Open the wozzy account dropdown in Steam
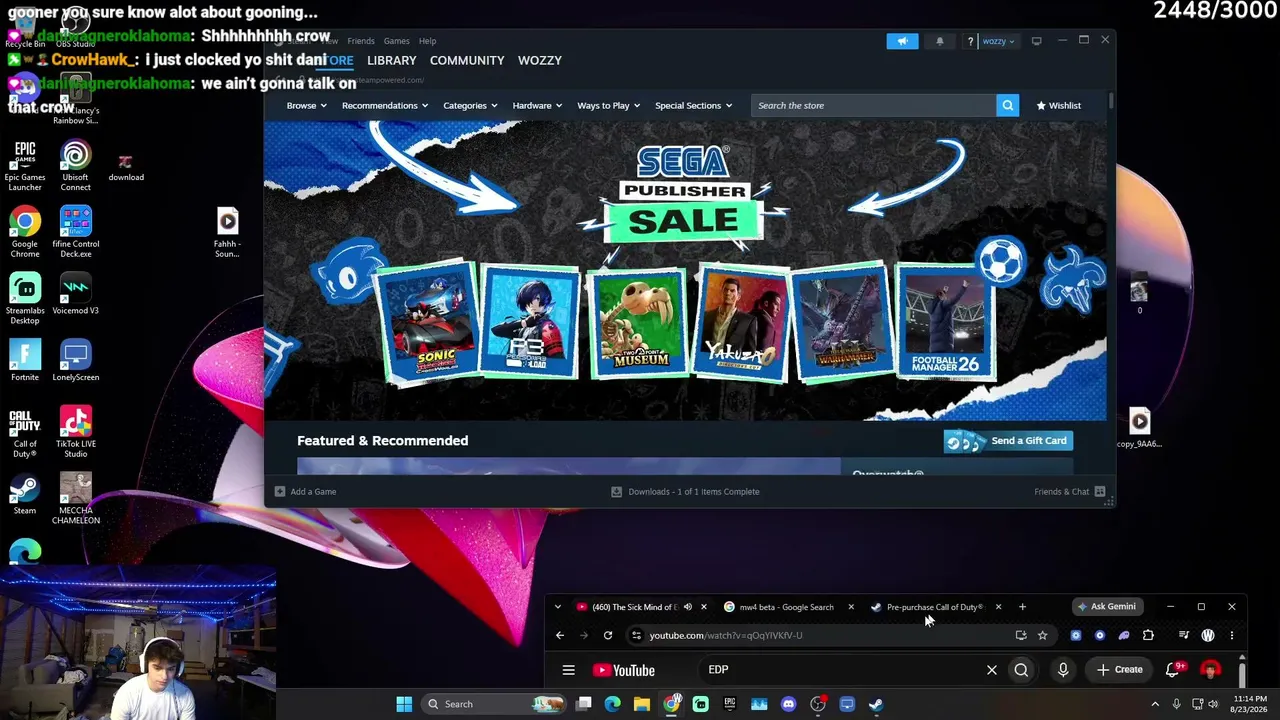Viewport: 1280px width, 720px height. click(999, 41)
